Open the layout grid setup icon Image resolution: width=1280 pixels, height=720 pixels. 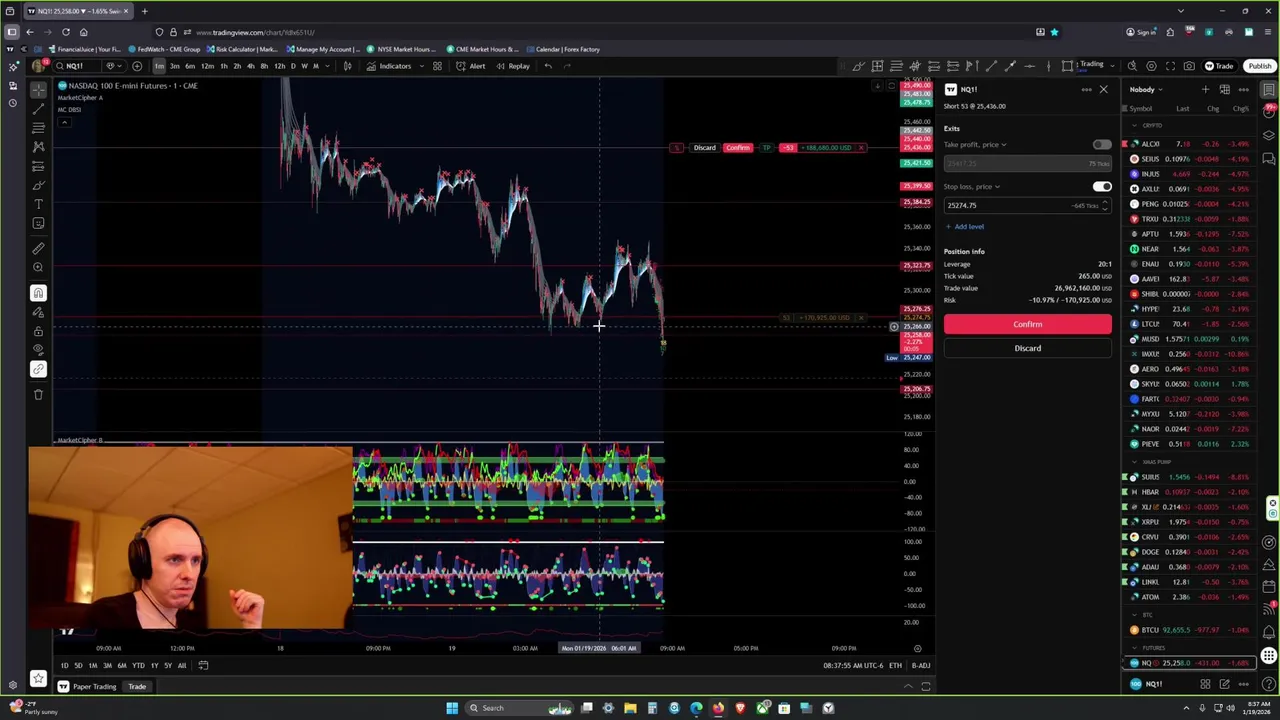tap(437, 66)
